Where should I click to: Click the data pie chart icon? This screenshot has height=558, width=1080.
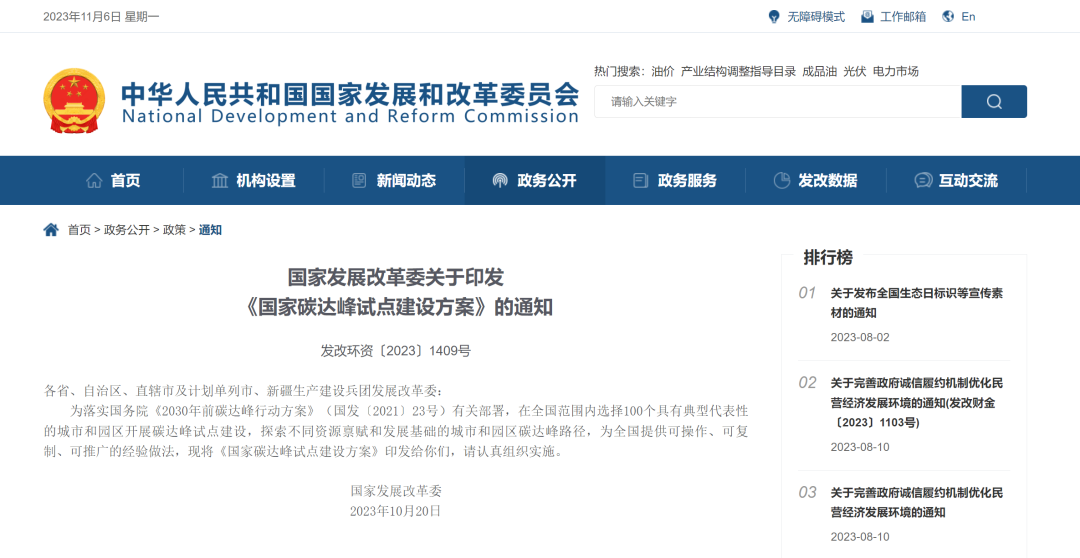[782, 180]
